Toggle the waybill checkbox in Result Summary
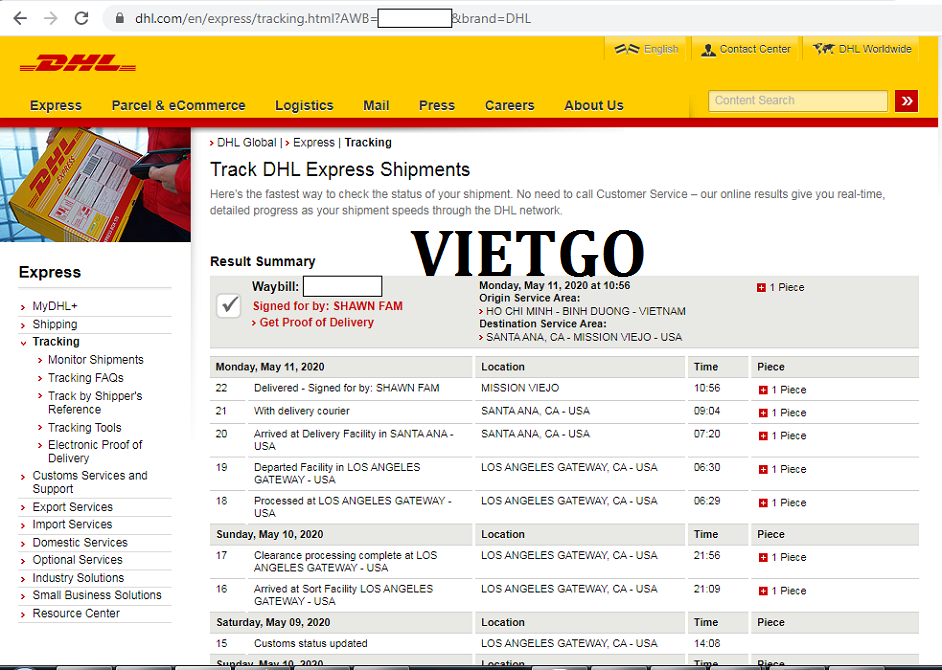 [x=228, y=306]
